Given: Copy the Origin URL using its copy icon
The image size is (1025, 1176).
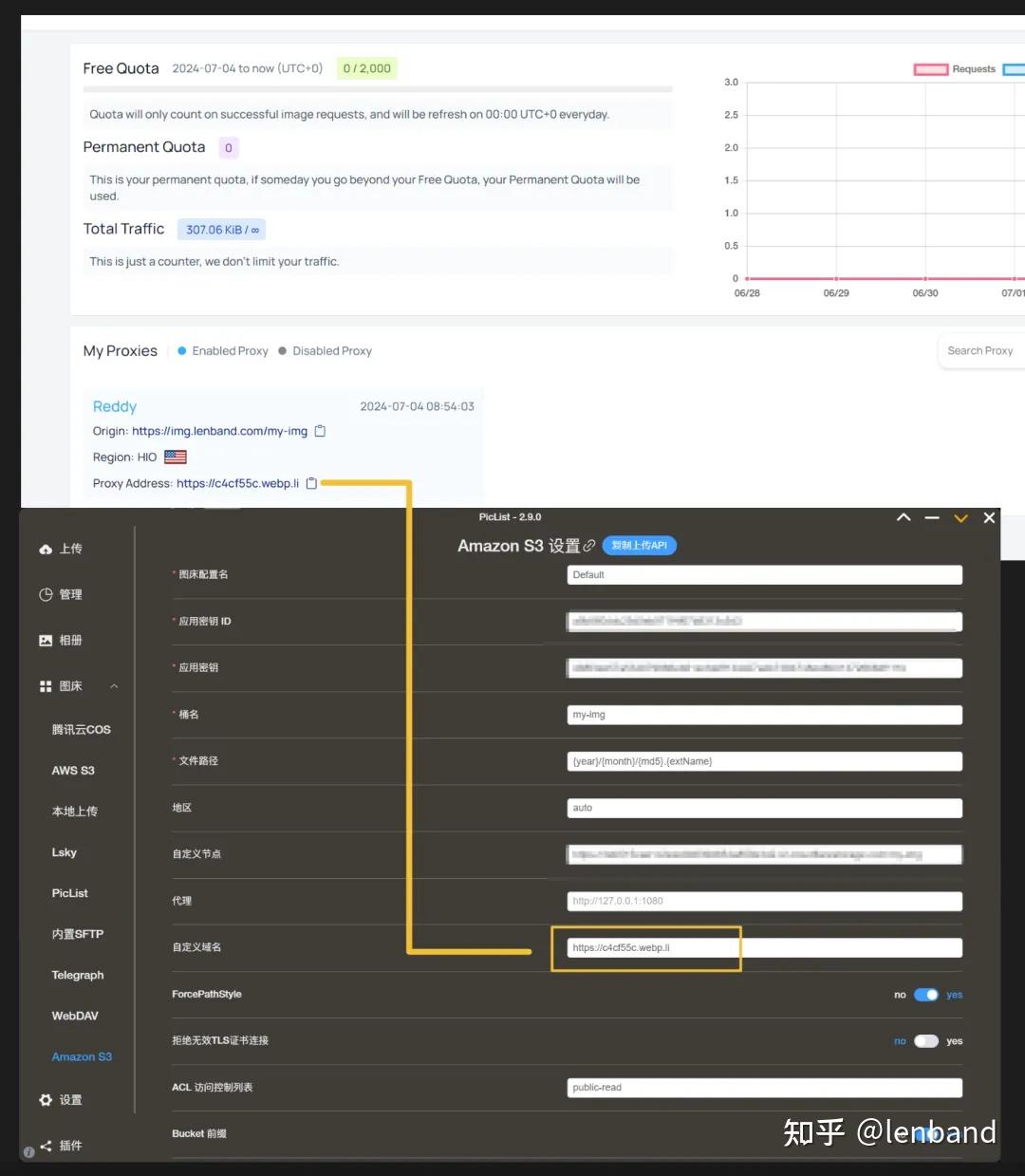Looking at the screenshot, I should [320, 430].
